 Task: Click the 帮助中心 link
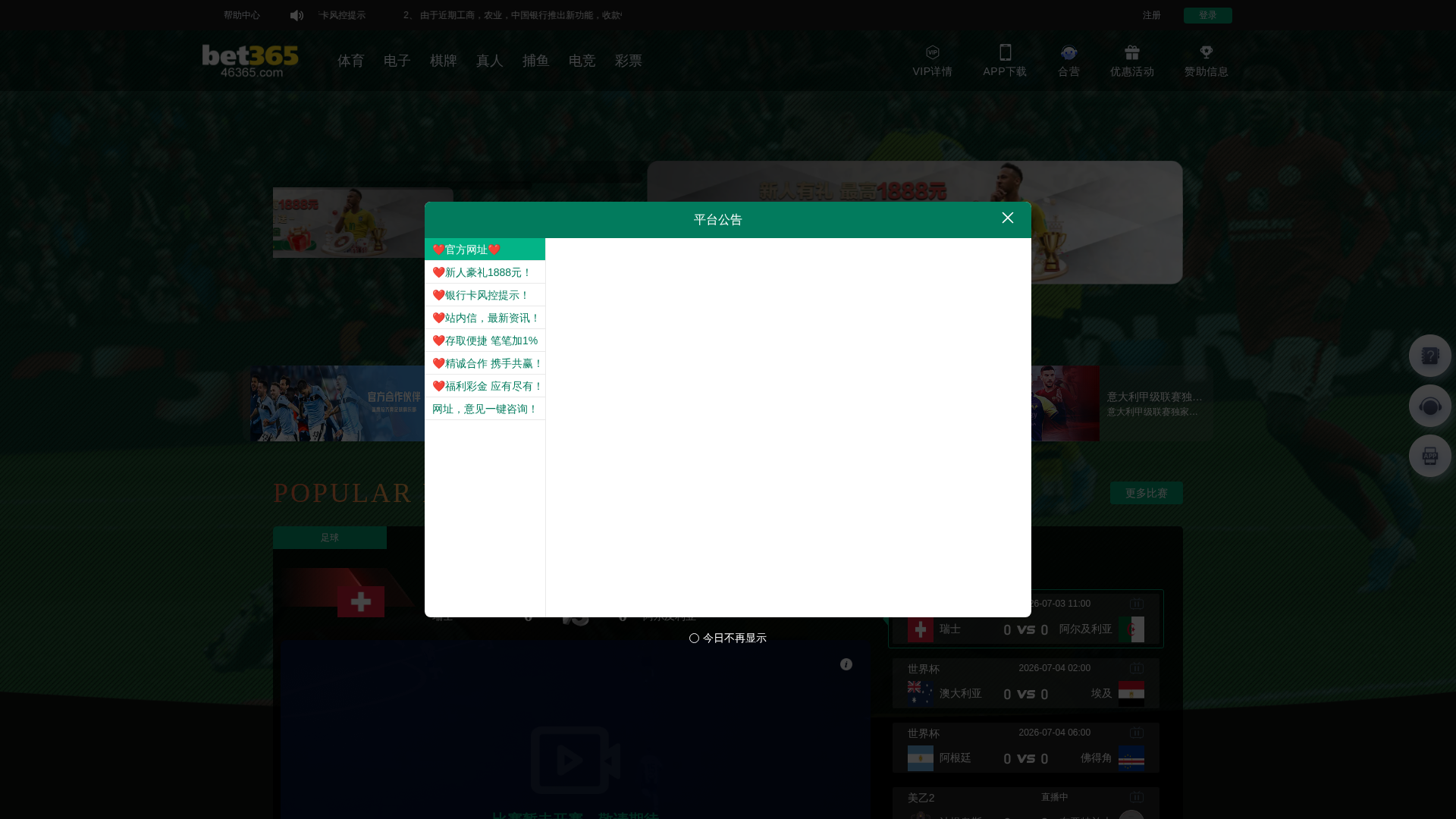(241, 15)
